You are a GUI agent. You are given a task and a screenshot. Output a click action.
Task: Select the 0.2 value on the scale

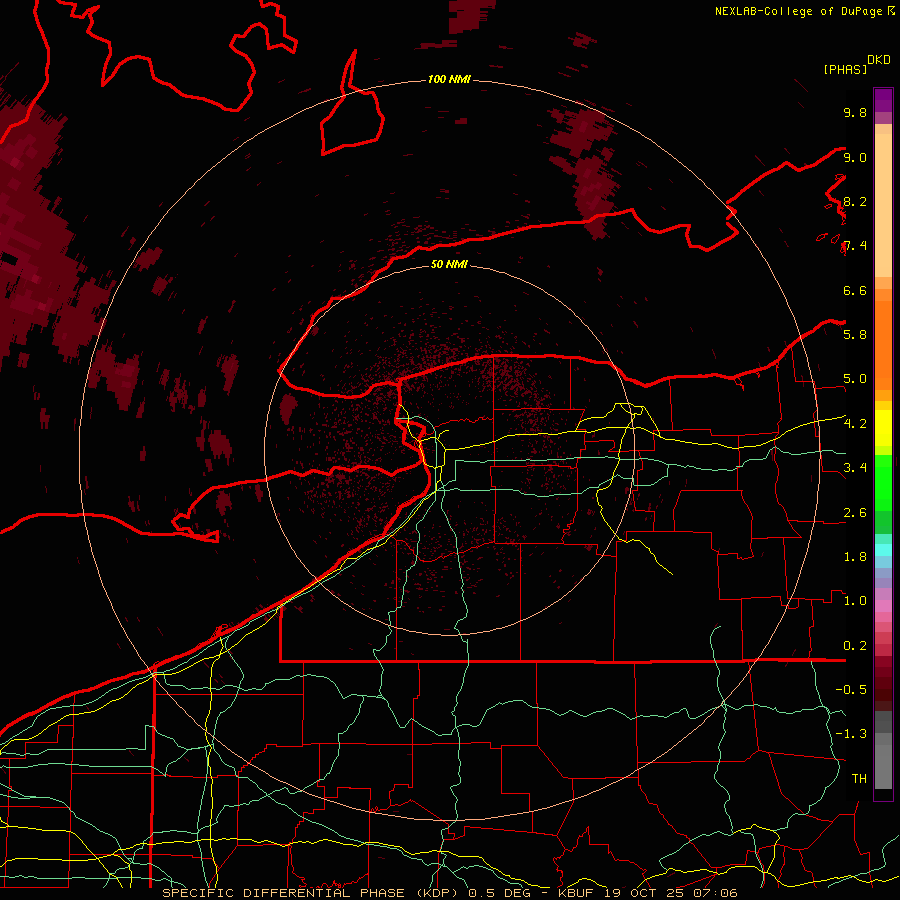point(855,646)
